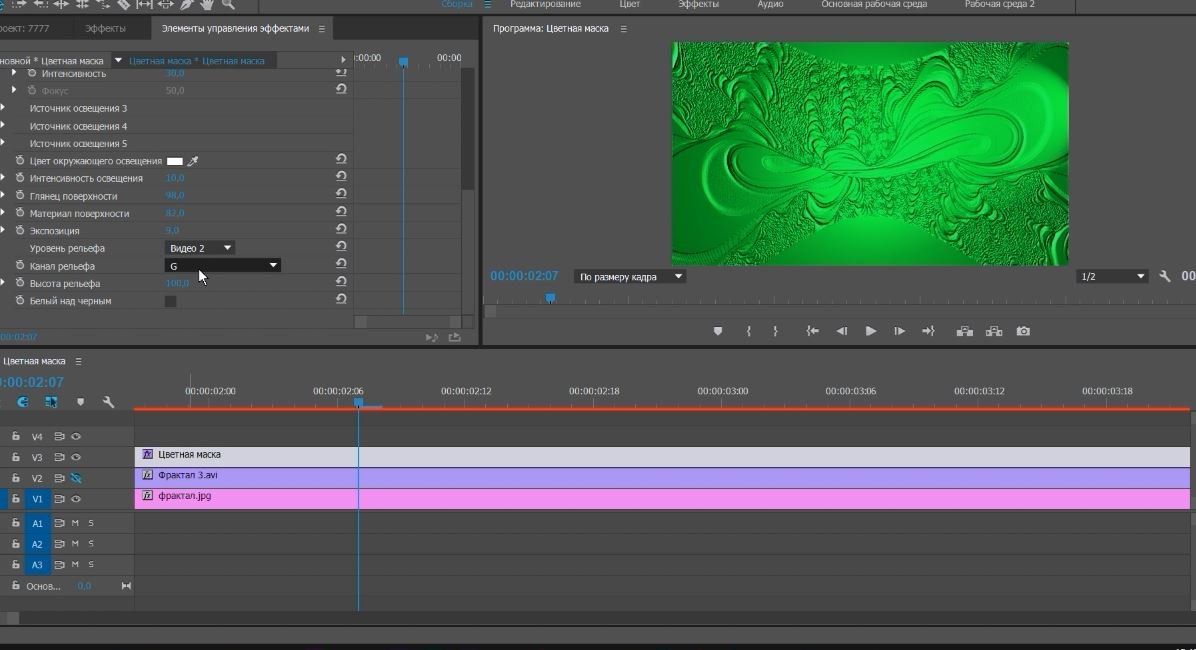Mute audio track A1

75,523
